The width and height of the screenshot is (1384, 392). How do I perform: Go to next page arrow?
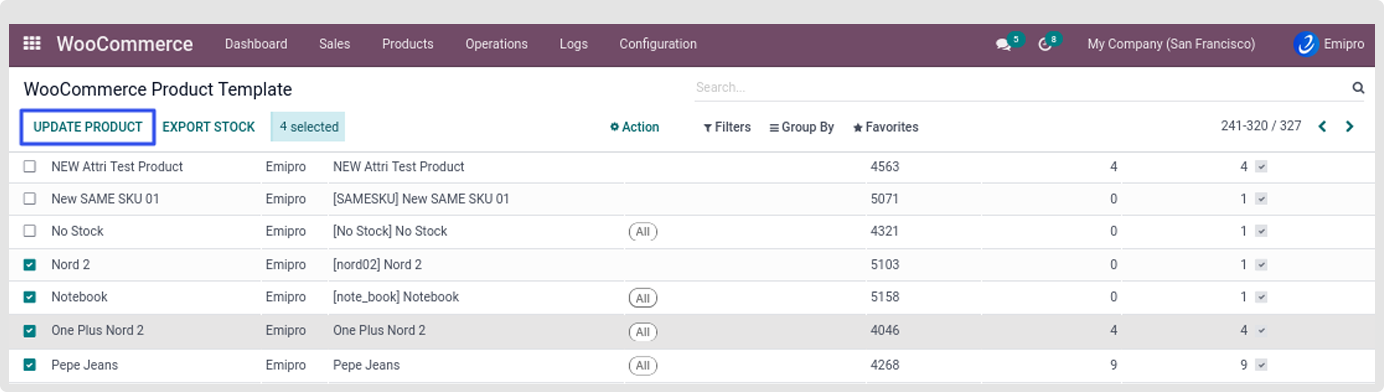click(x=1350, y=127)
